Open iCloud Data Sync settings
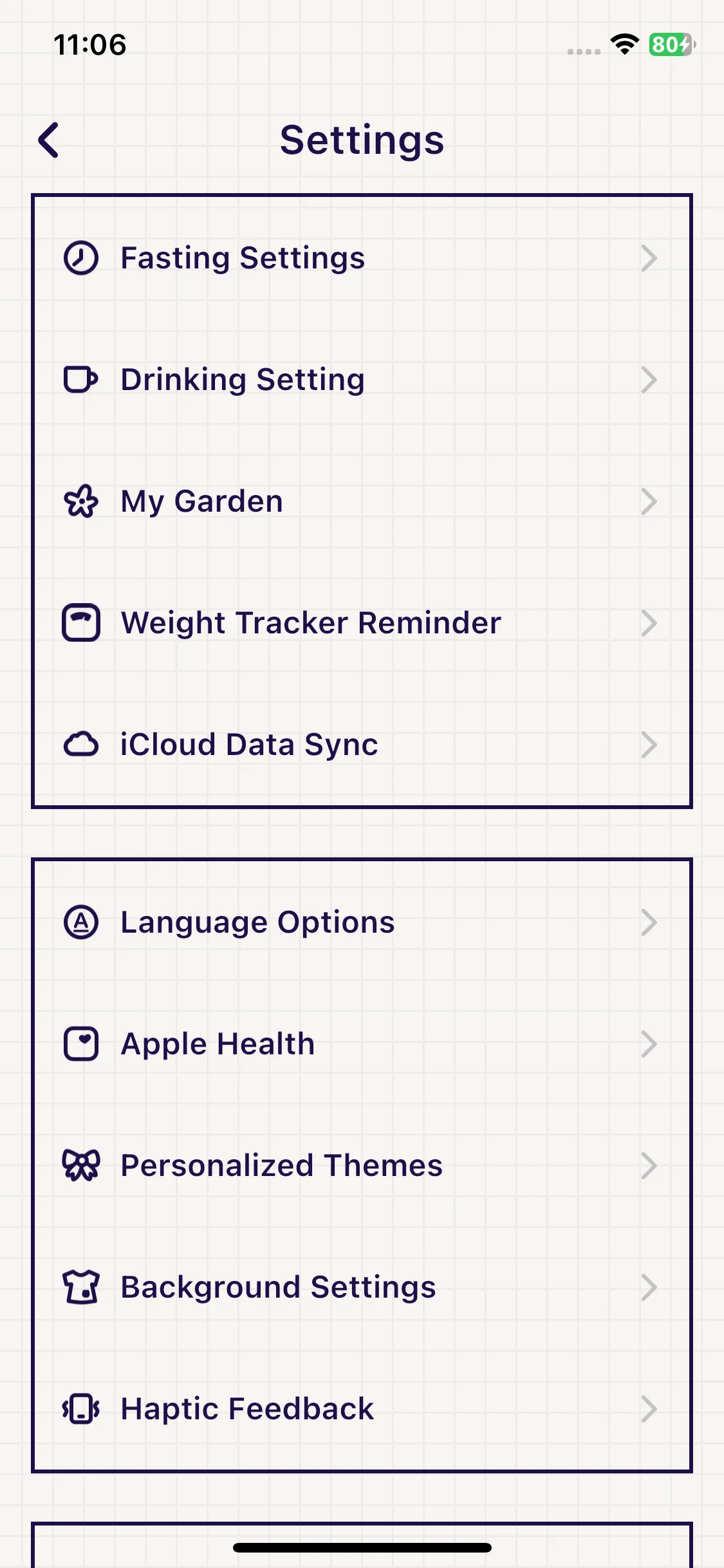 click(362, 744)
